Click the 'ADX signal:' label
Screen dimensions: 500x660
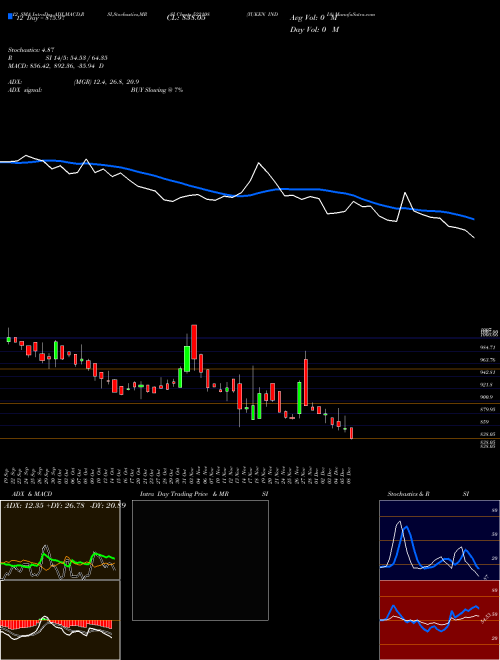click(x=25, y=90)
